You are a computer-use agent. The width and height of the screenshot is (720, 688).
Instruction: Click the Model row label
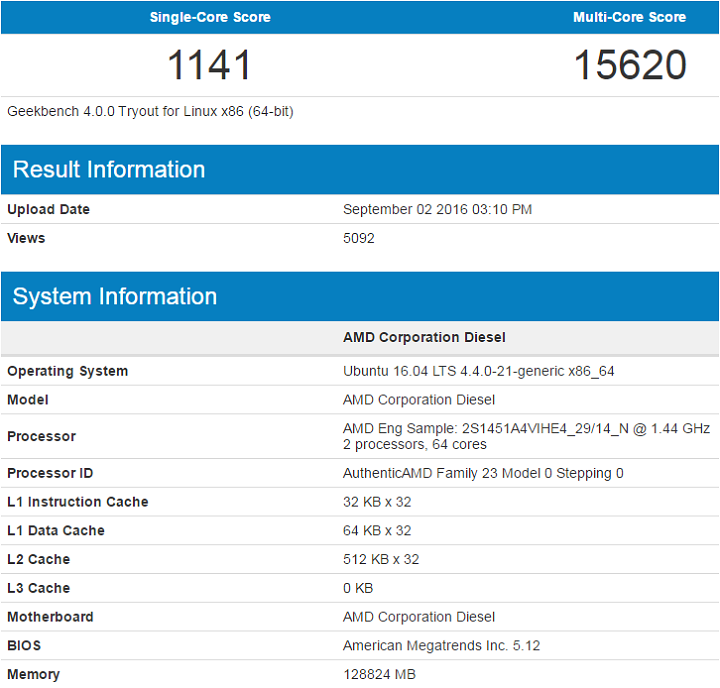tap(28, 400)
